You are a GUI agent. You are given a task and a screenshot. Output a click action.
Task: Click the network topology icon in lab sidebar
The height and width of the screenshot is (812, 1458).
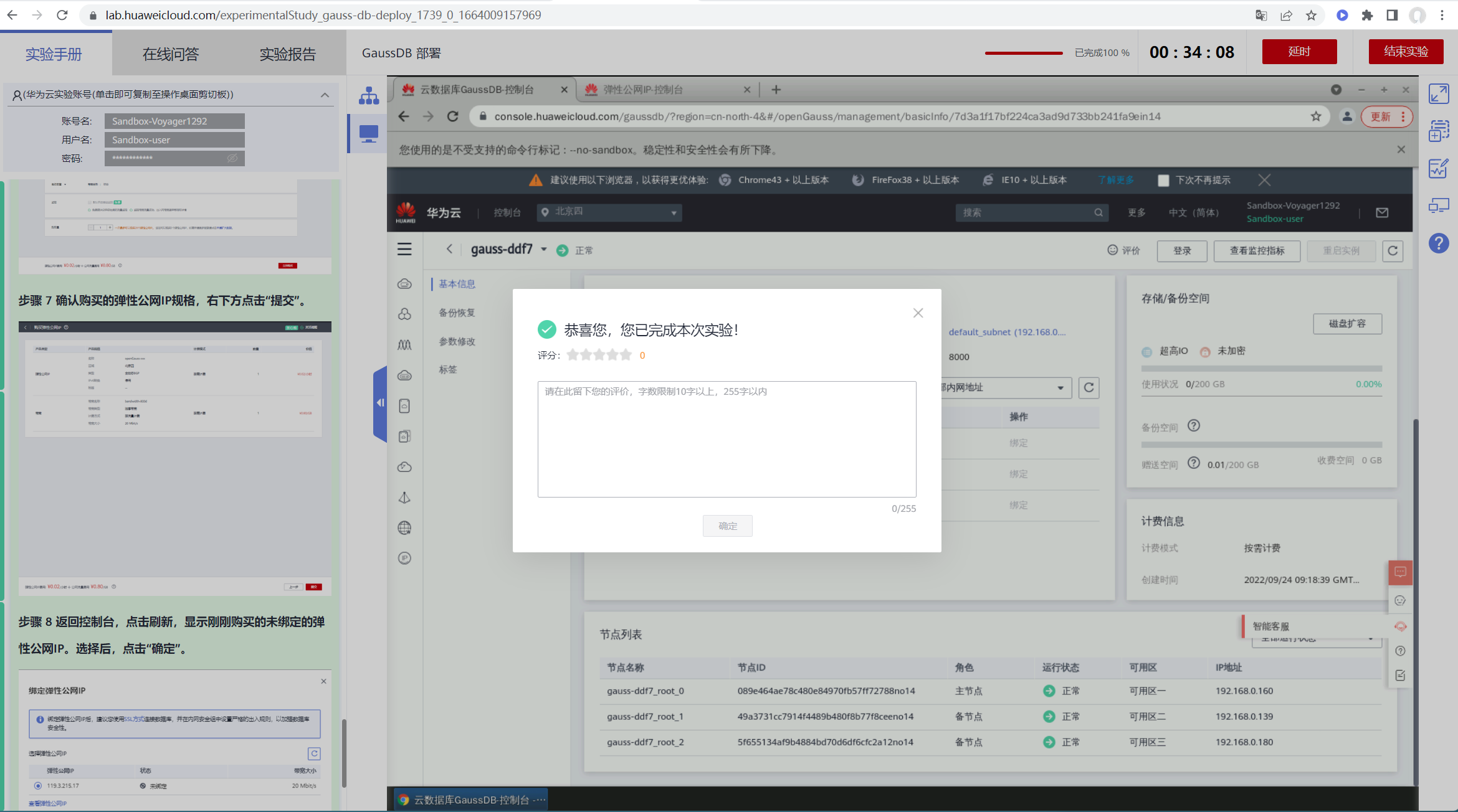click(368, 96)
